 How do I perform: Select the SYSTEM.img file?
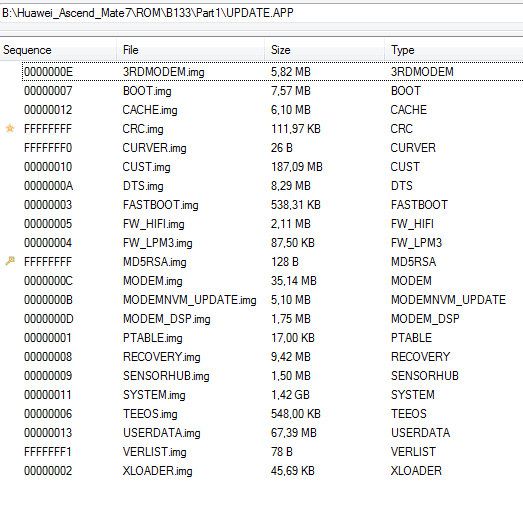(273, 395)
